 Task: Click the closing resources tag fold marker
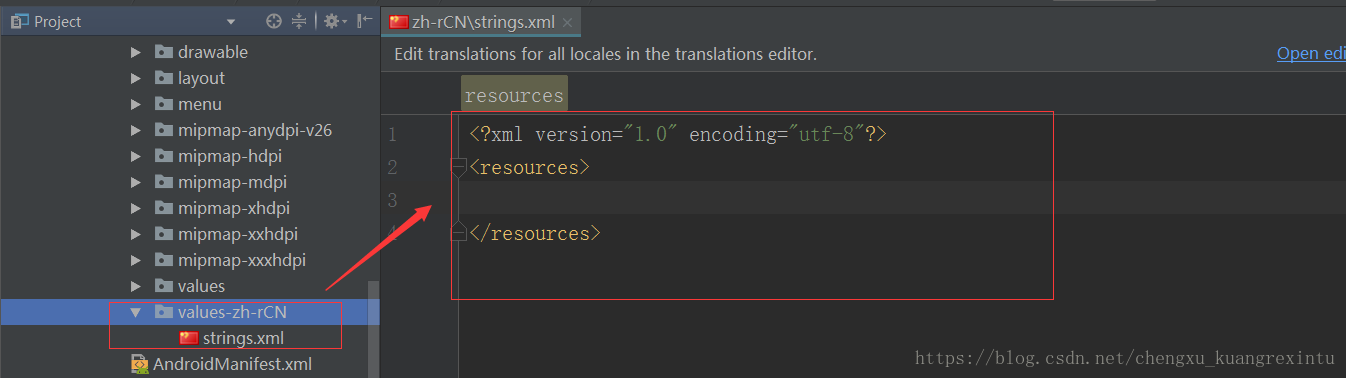click(459, 233)
